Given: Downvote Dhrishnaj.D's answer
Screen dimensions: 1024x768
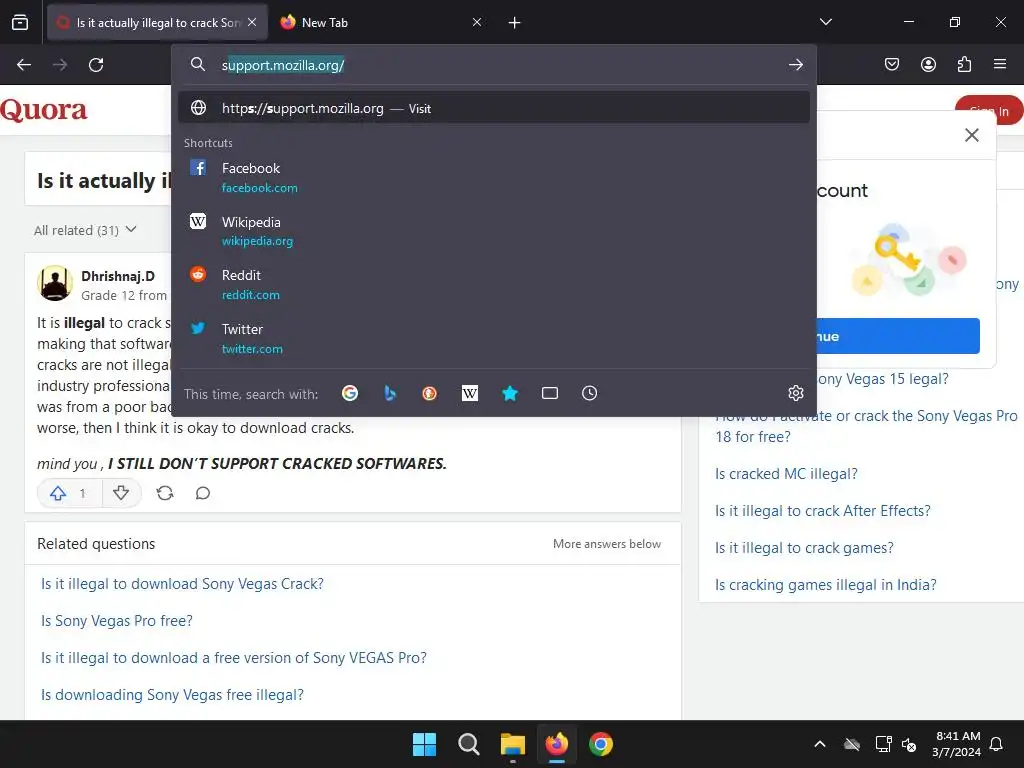Looking at the screenshot, I should pyautogui.click(x=121, y=493).
